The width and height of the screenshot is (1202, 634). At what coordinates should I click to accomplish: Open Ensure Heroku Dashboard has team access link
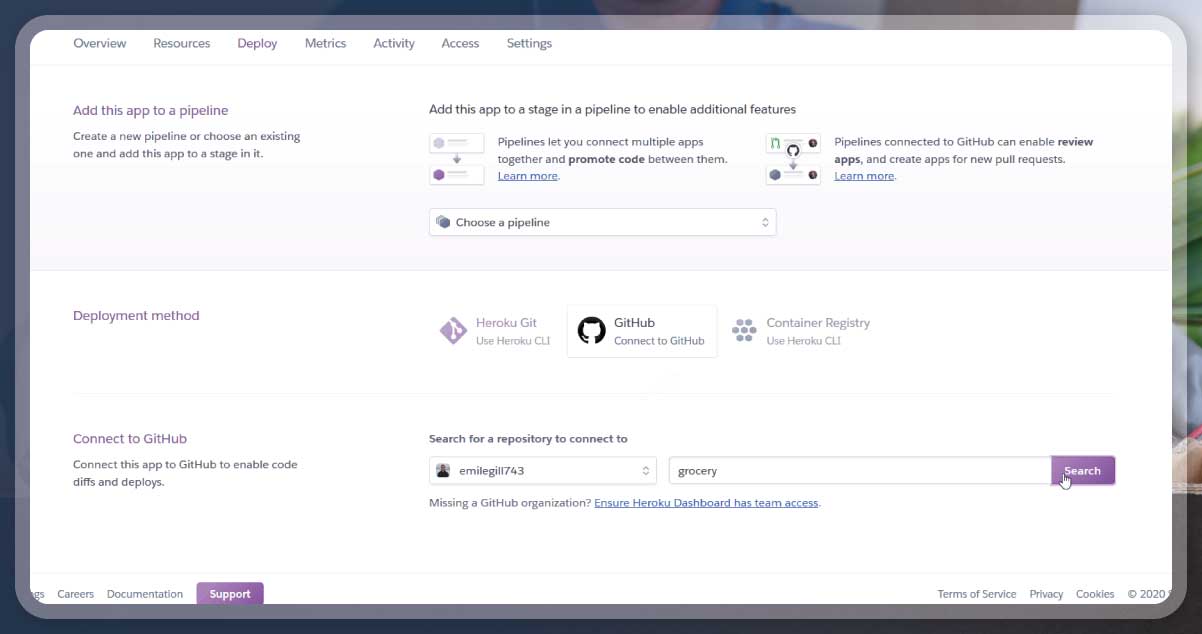point(706,503)
